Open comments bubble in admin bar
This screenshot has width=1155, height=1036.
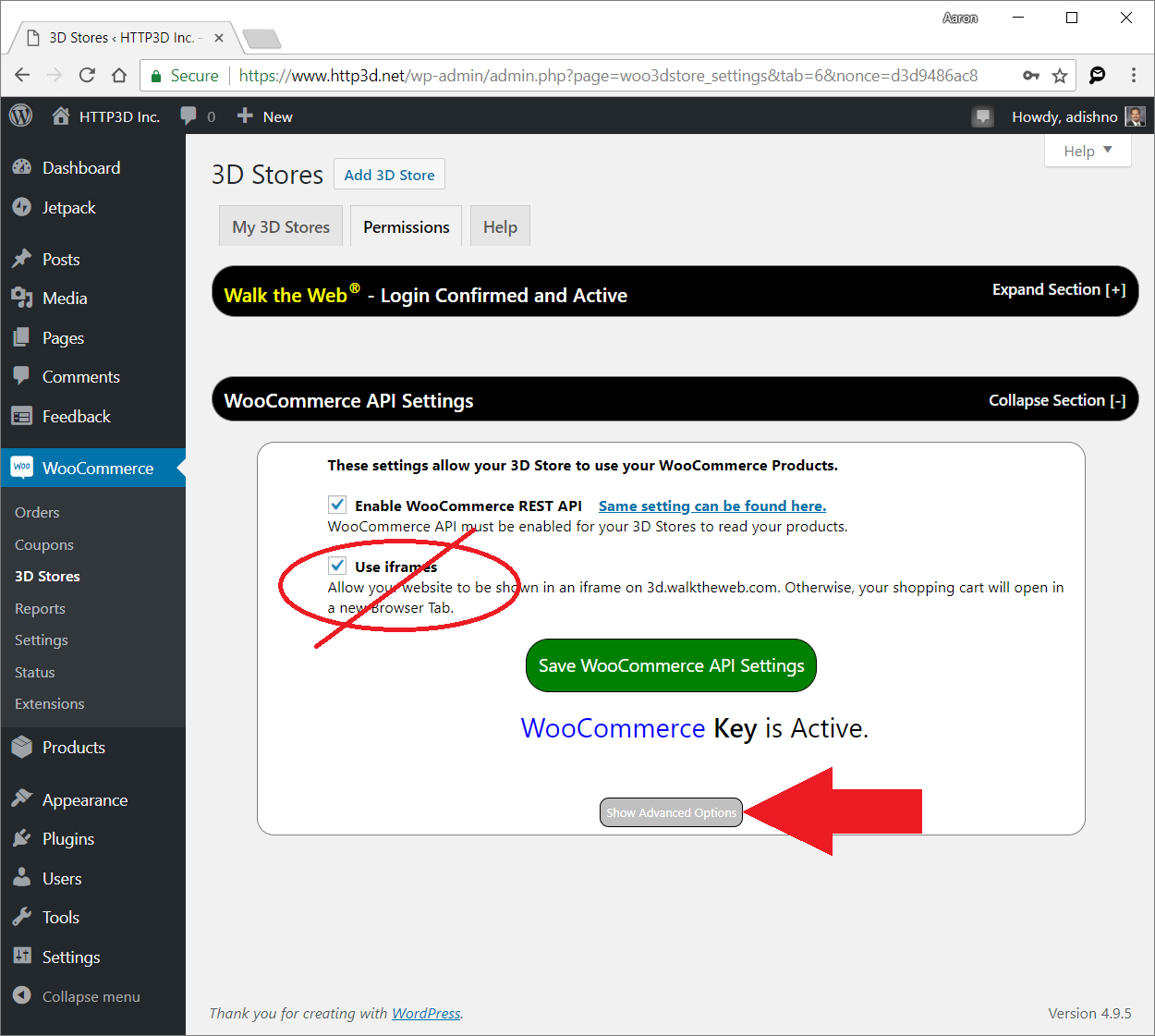188,116
